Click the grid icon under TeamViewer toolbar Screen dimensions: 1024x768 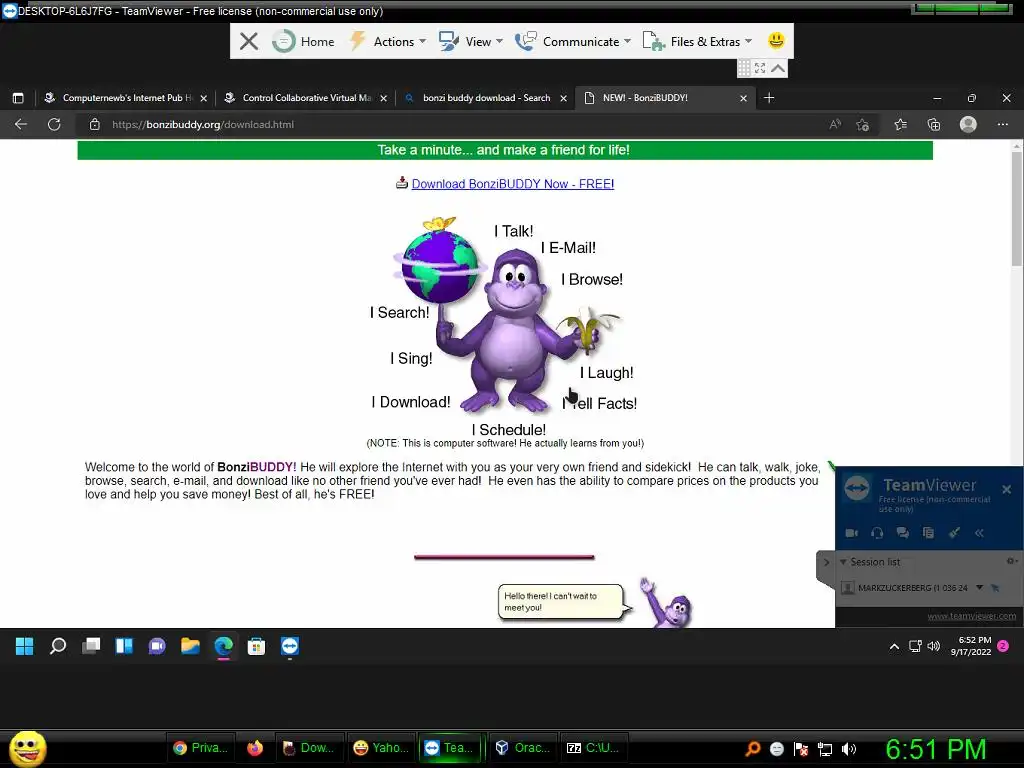[744, 67]
